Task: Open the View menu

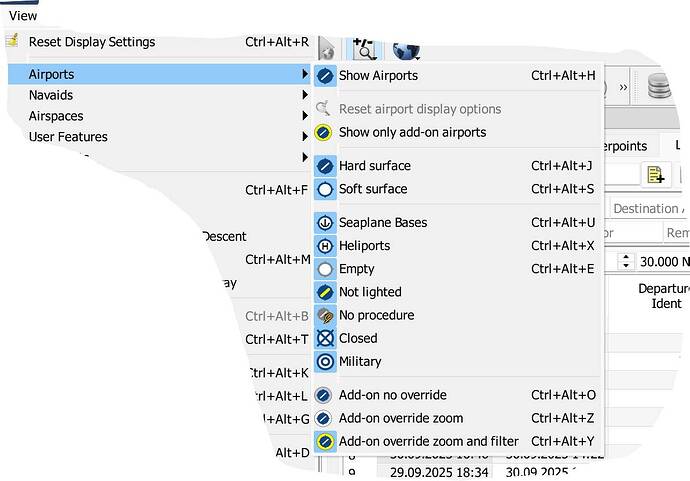Action: (22, 15)
